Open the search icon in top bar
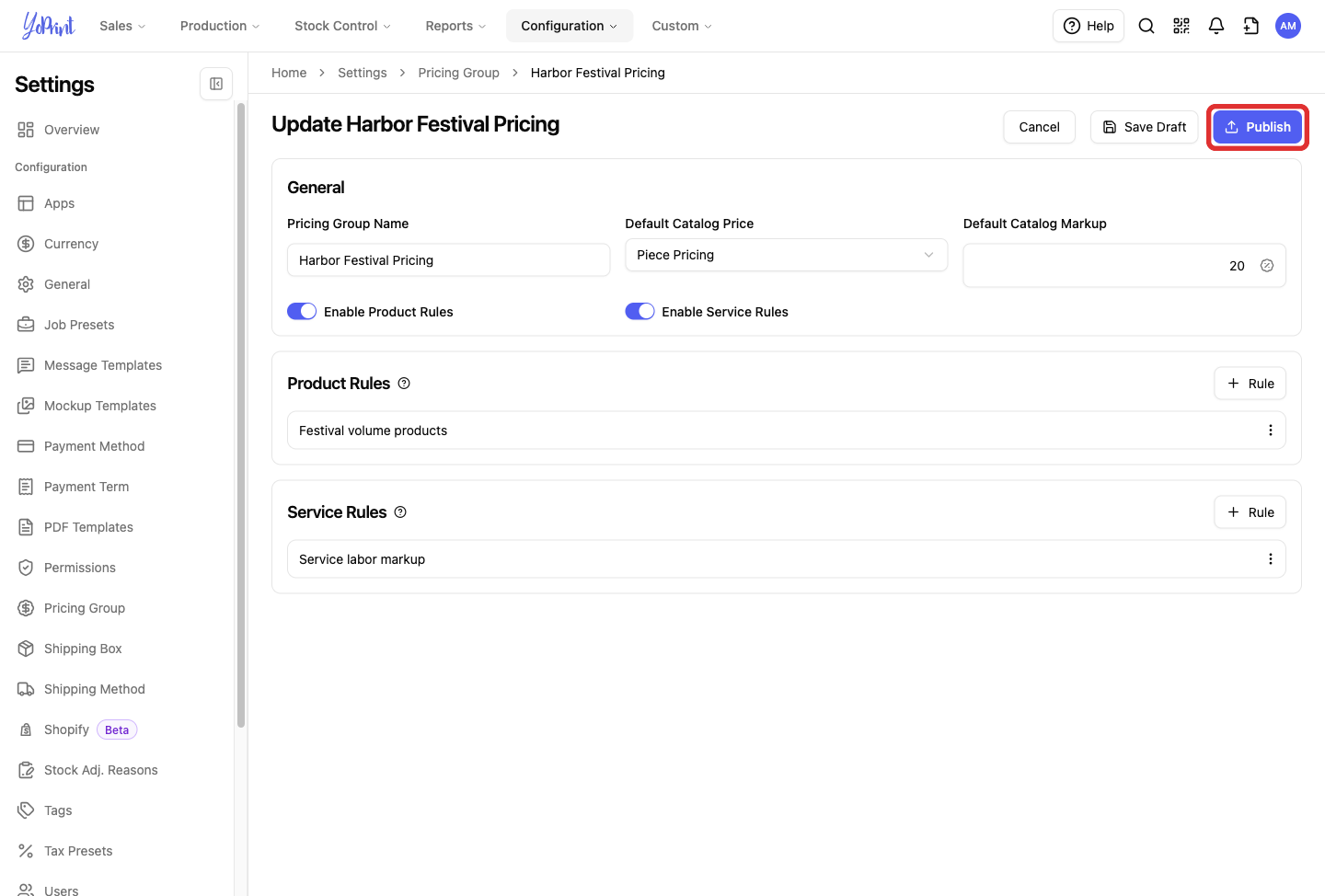This screenshot has width=1325, height=896. point(1146,26)
